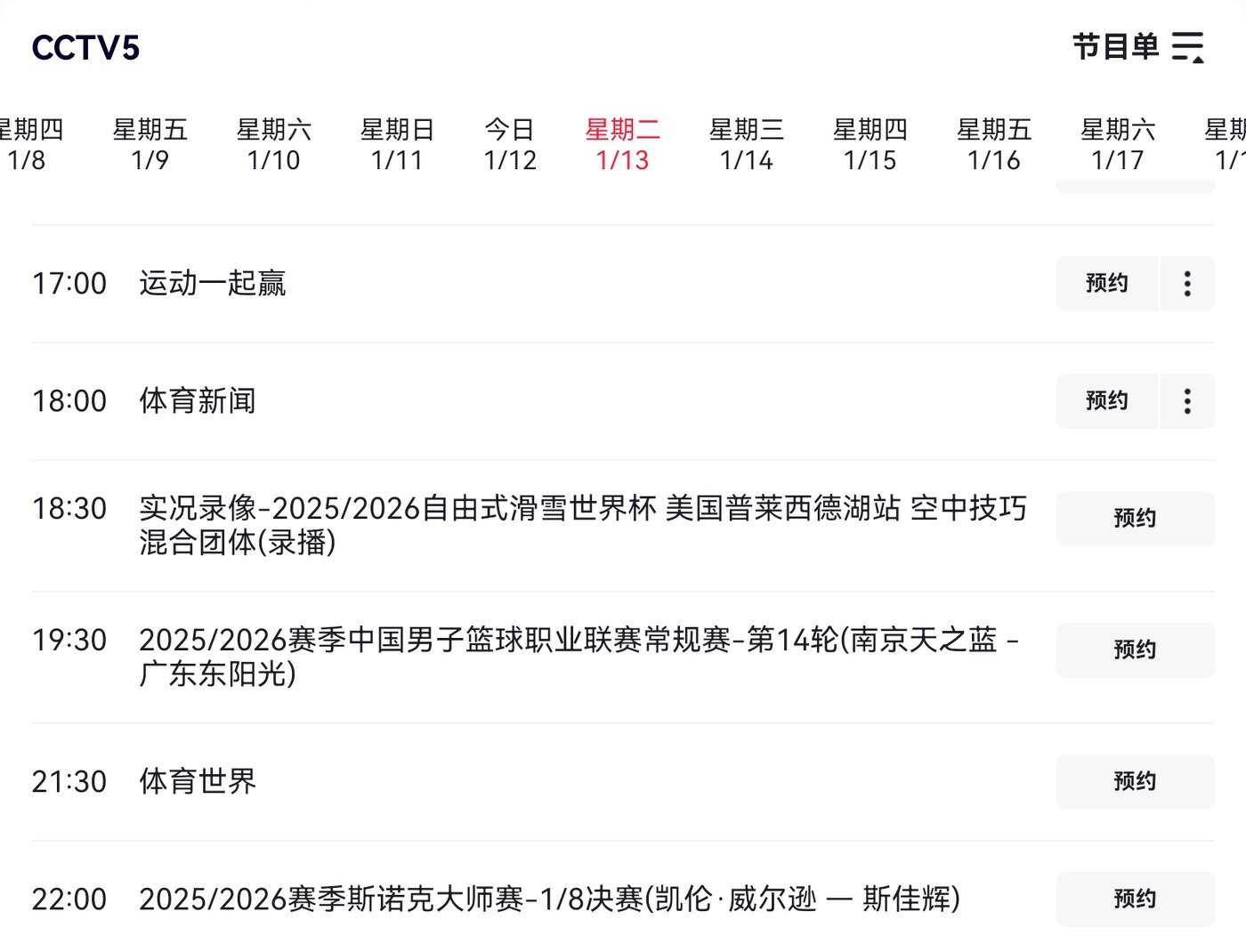Reserve the 17:00 运动一起赢 program
The width and height of the screenshot is (1246, 952).
click(1106, 284)
